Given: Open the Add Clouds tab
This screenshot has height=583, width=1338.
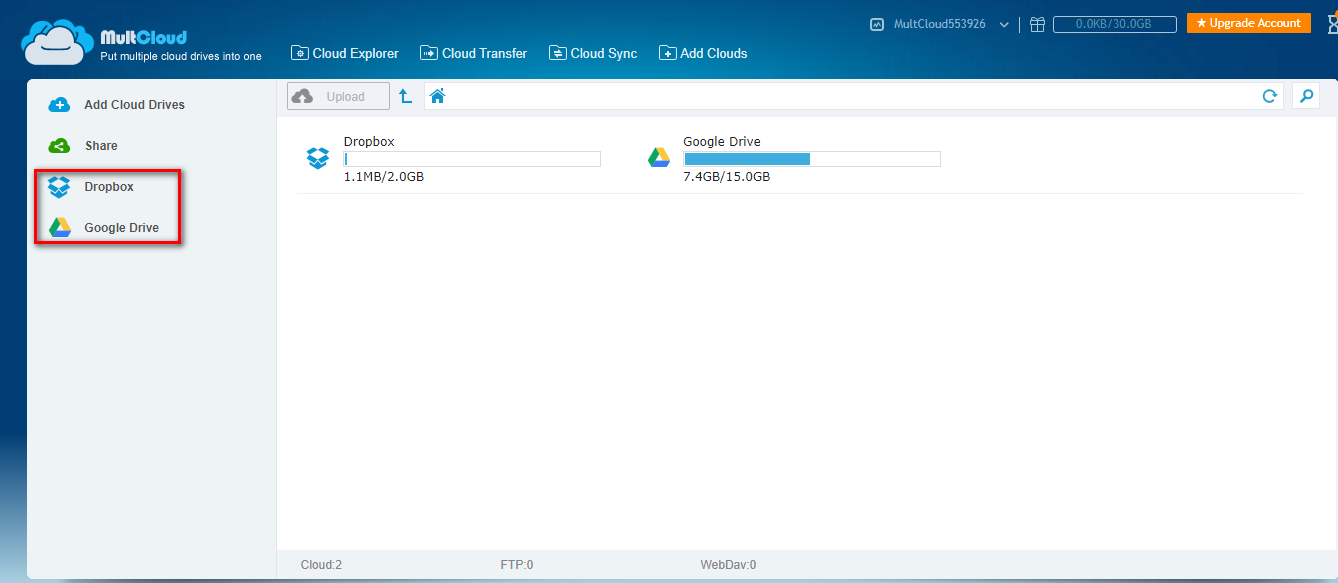Looking at the screenshot, I should 703,53.
